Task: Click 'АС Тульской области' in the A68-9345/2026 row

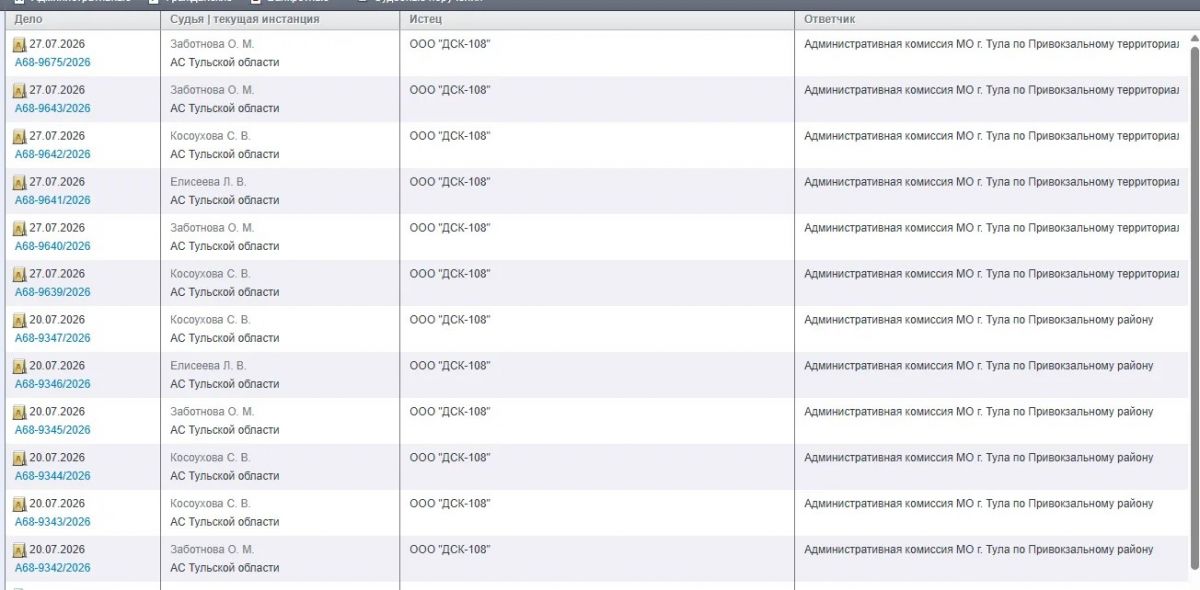Action: [224, 430]
